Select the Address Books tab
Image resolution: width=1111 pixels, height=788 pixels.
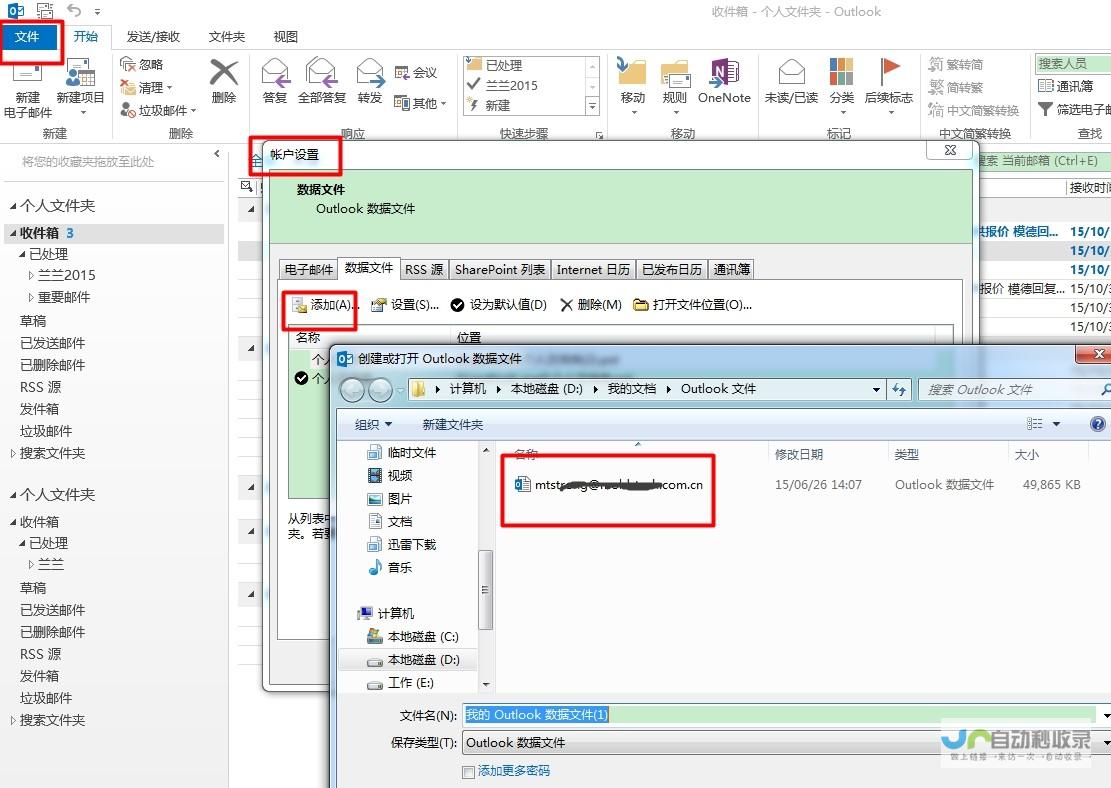point(731,269)
